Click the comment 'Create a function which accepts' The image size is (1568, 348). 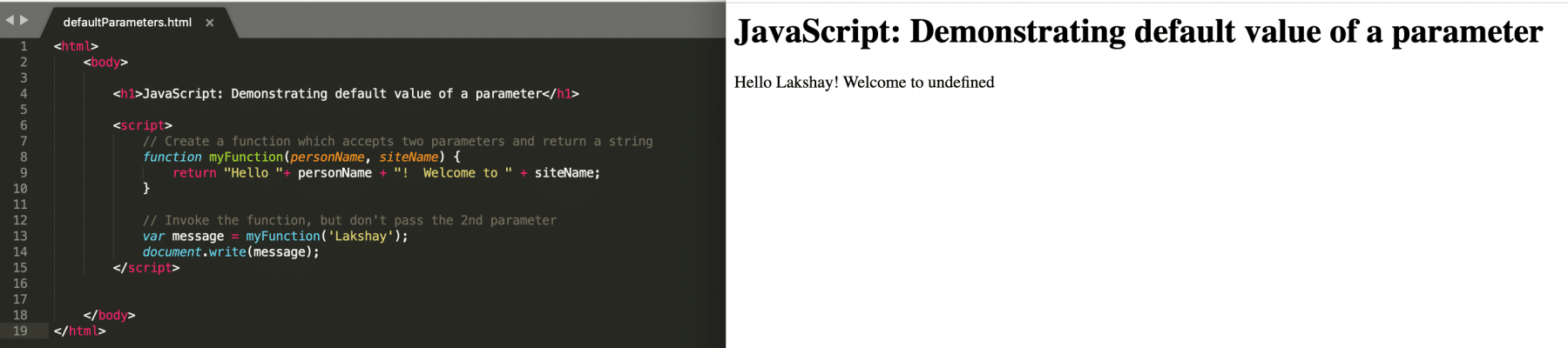[398, 141]
